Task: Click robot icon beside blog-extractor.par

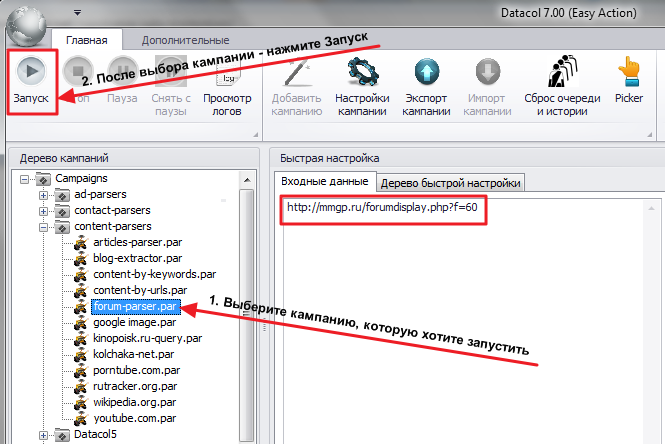Action: [81, 259]
